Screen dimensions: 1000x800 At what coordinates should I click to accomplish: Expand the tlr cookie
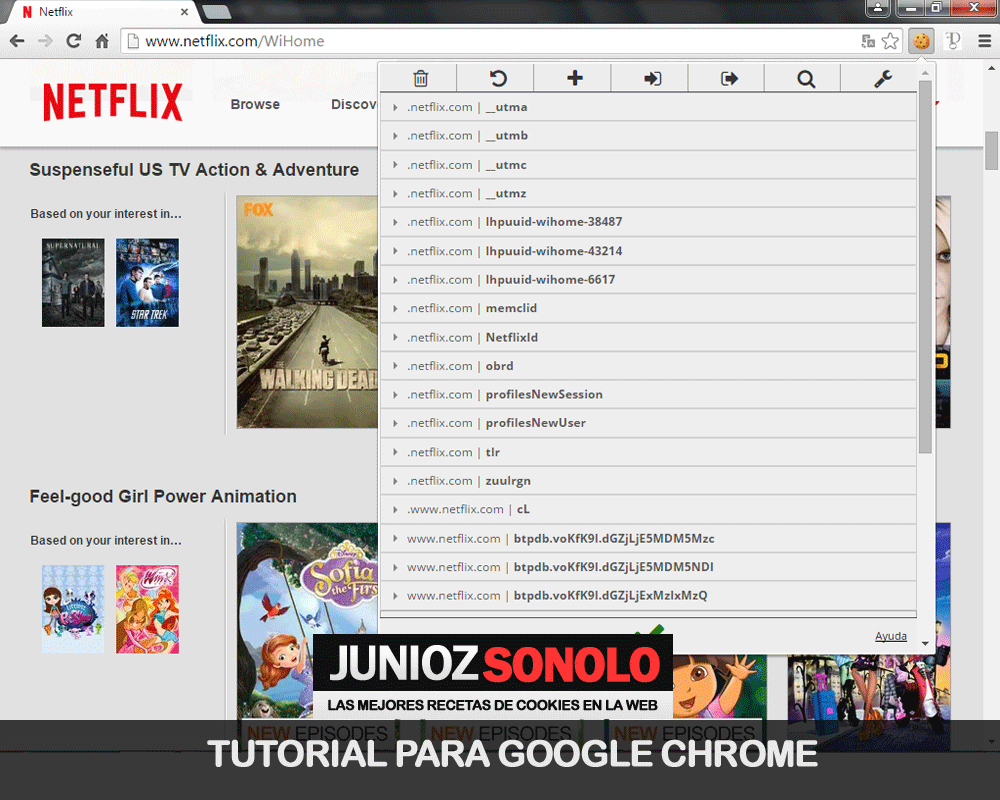click(649, 452)
